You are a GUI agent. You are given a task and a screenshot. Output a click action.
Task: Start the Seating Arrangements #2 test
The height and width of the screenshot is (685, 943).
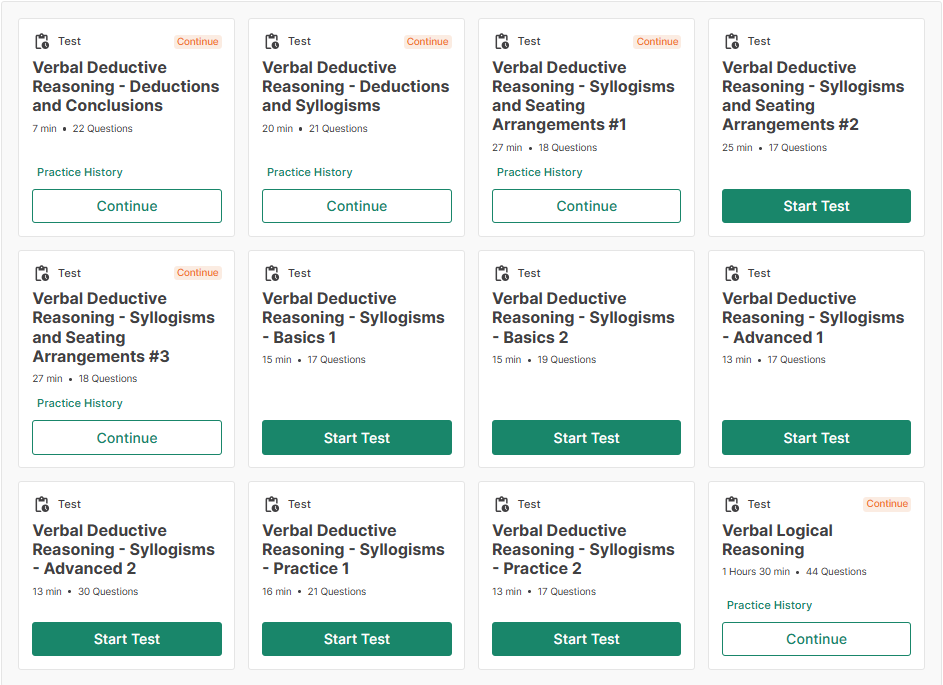coord(816,206)
